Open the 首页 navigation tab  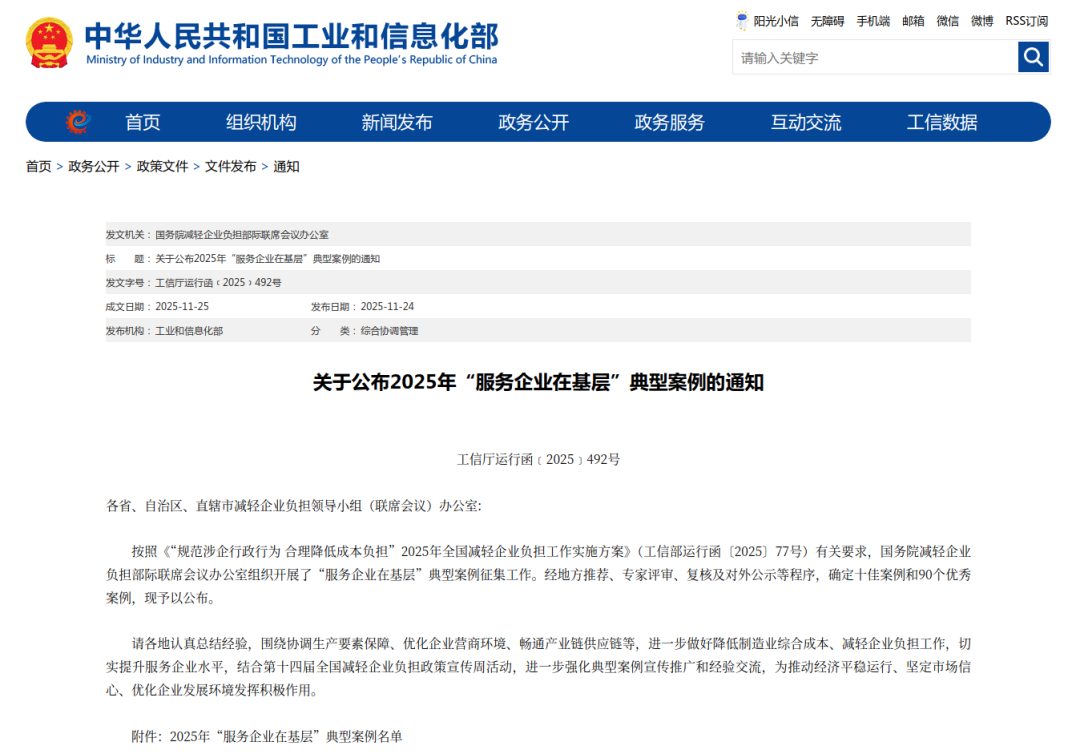point(142,122)
